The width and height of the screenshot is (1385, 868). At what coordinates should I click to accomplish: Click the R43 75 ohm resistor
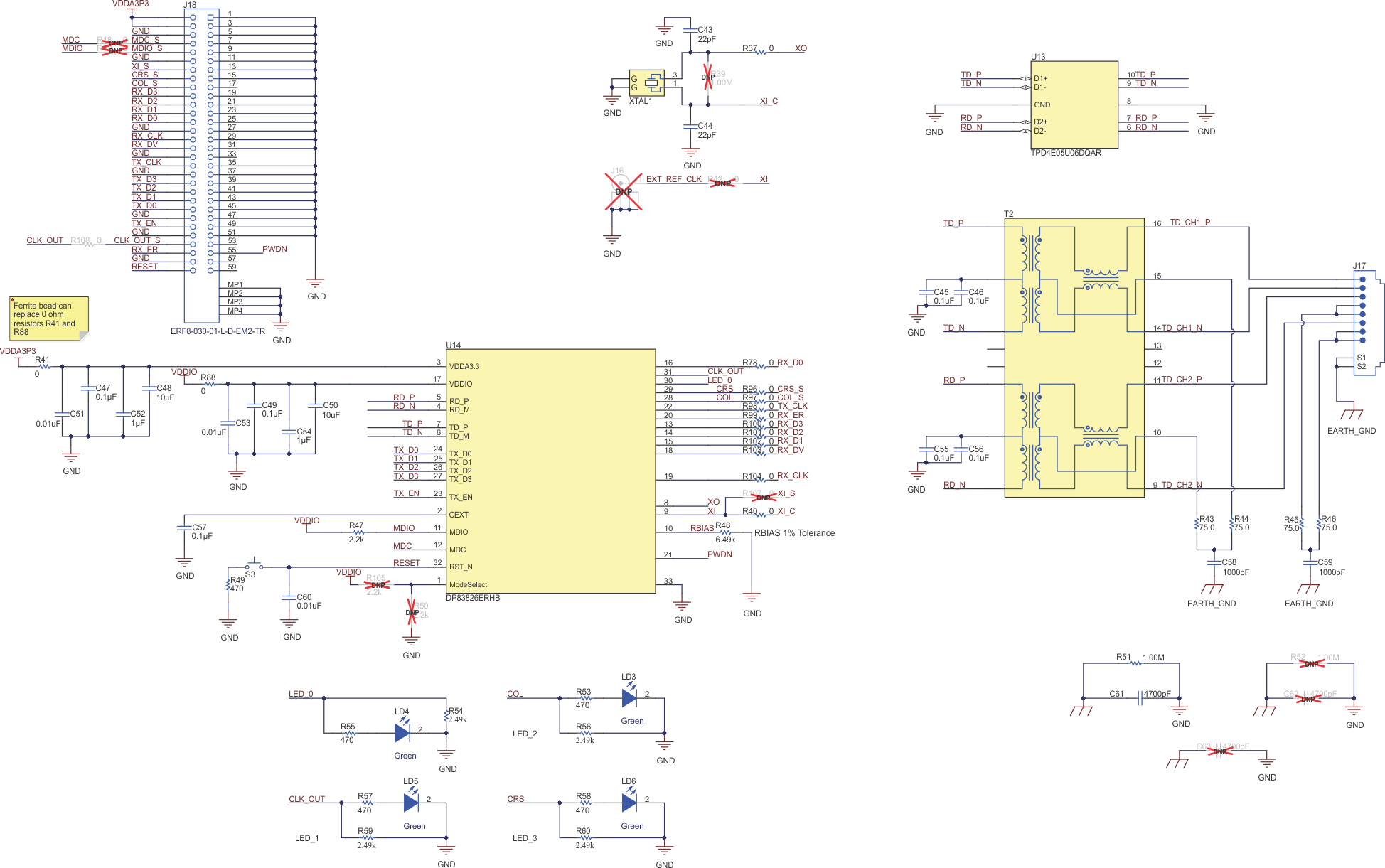pyautogui.click(x=1197, y=524)
